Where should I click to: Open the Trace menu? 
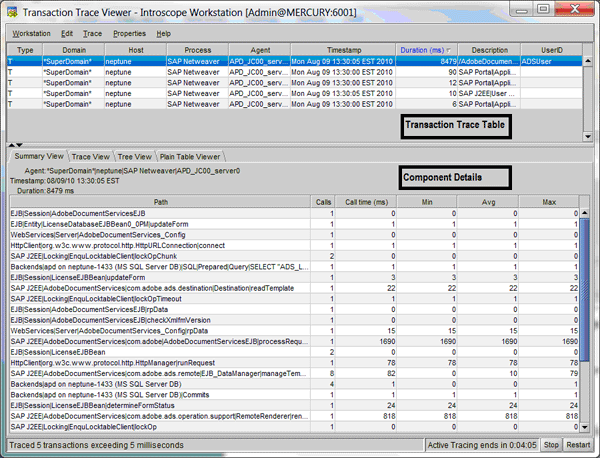point(92,33)
